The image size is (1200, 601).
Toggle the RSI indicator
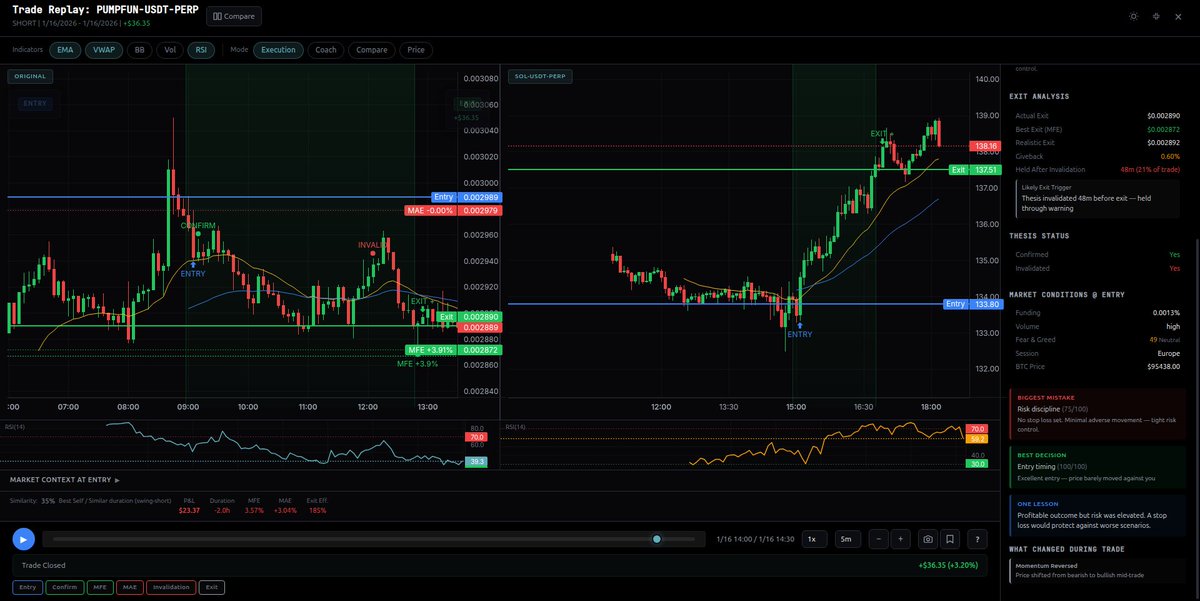pos(201,50)
